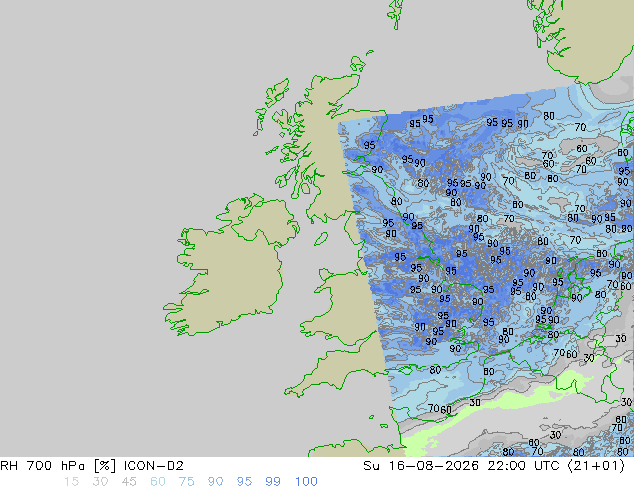This screenshot has width=634, height=490.
Task: Select the 75 value in bottom legend
Action: point(186,482)
